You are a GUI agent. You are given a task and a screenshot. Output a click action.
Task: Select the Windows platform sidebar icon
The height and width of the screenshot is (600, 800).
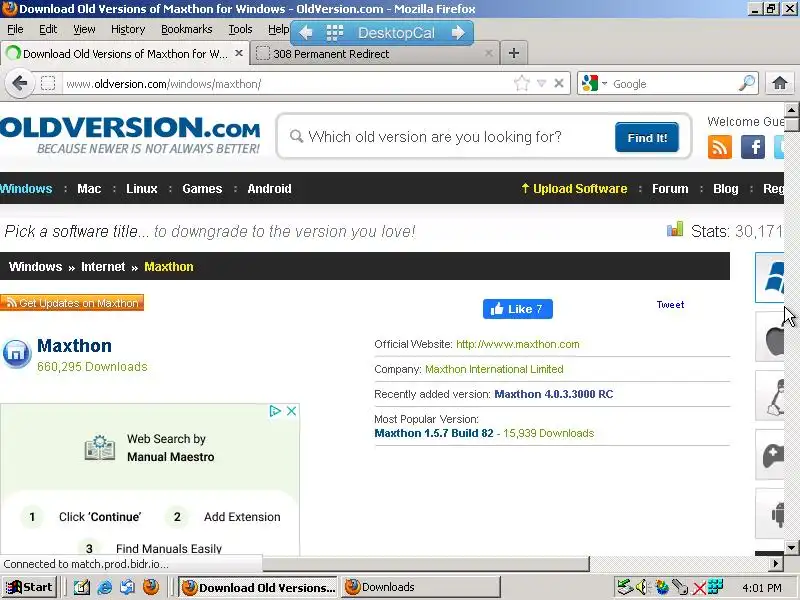point(770,277)
